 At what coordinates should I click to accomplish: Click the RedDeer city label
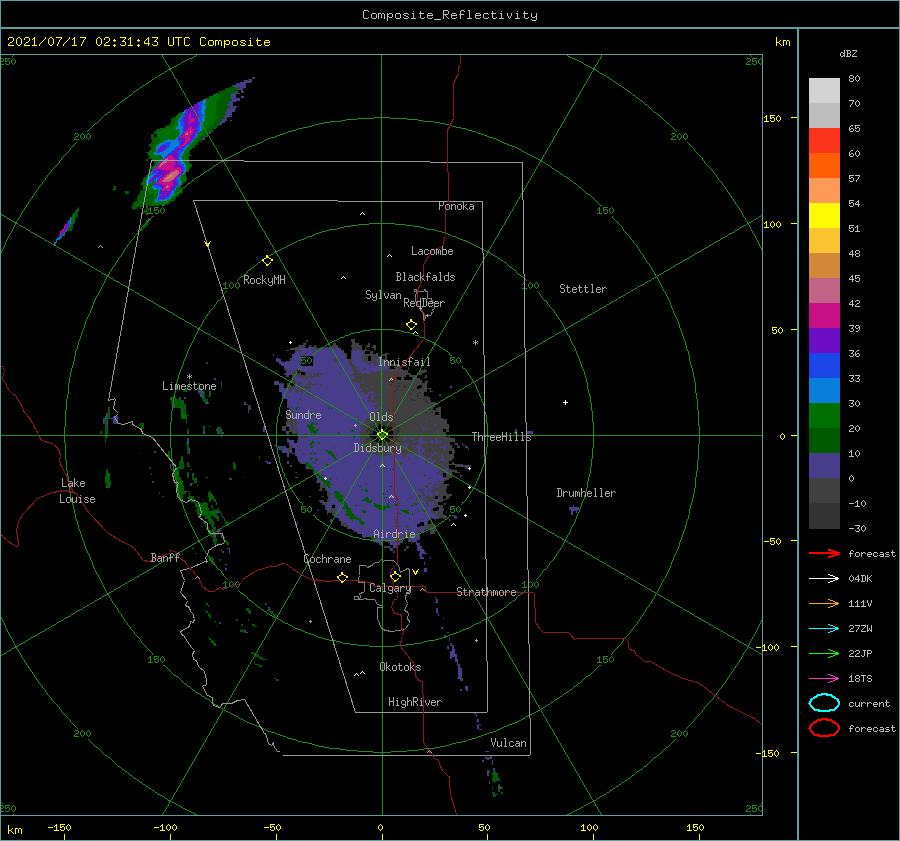coord(424,303)
